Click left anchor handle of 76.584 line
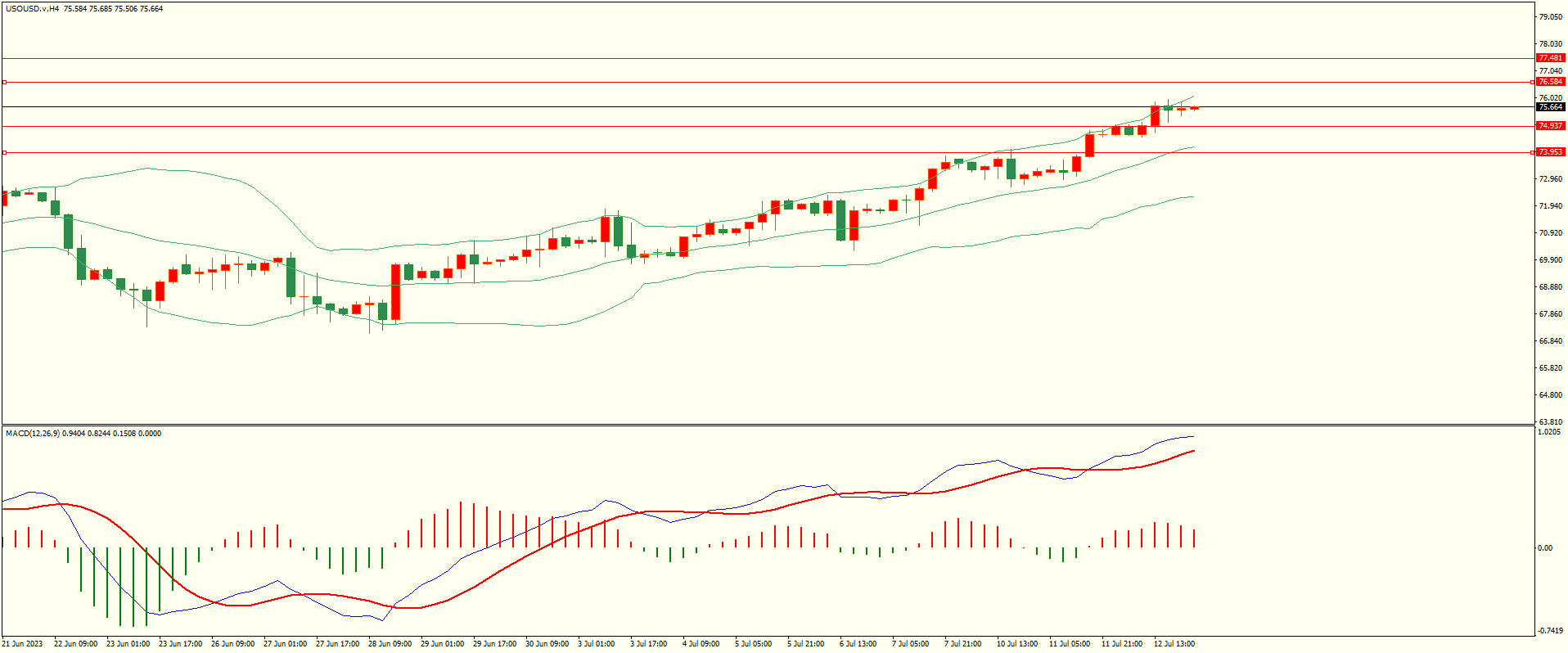1568x653 pixels. coord(4,82)
